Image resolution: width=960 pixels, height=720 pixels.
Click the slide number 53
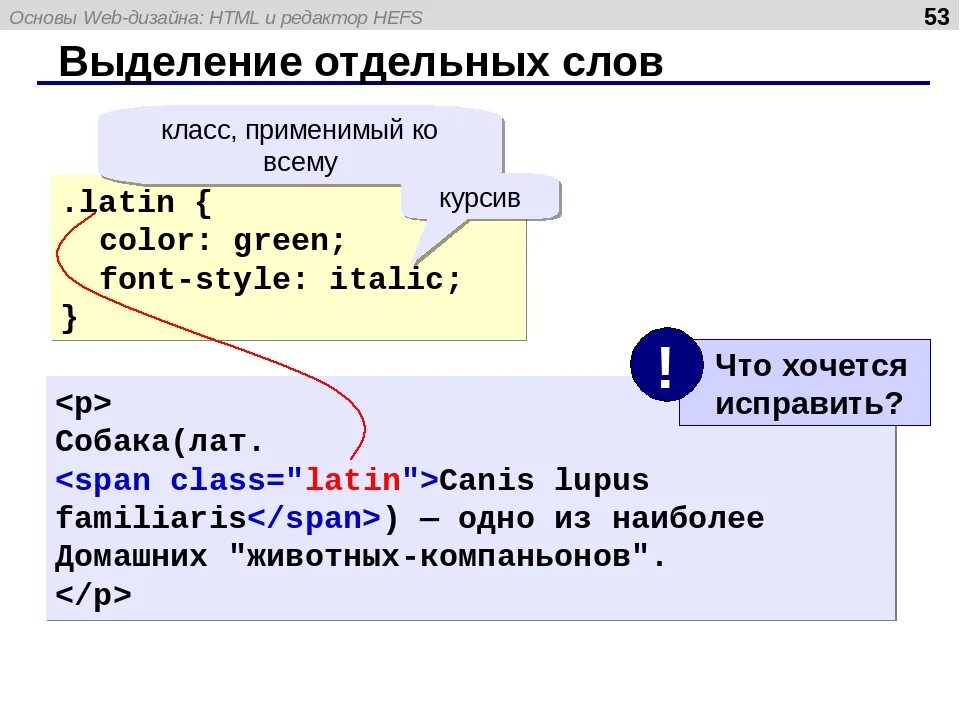click(936, 17)
